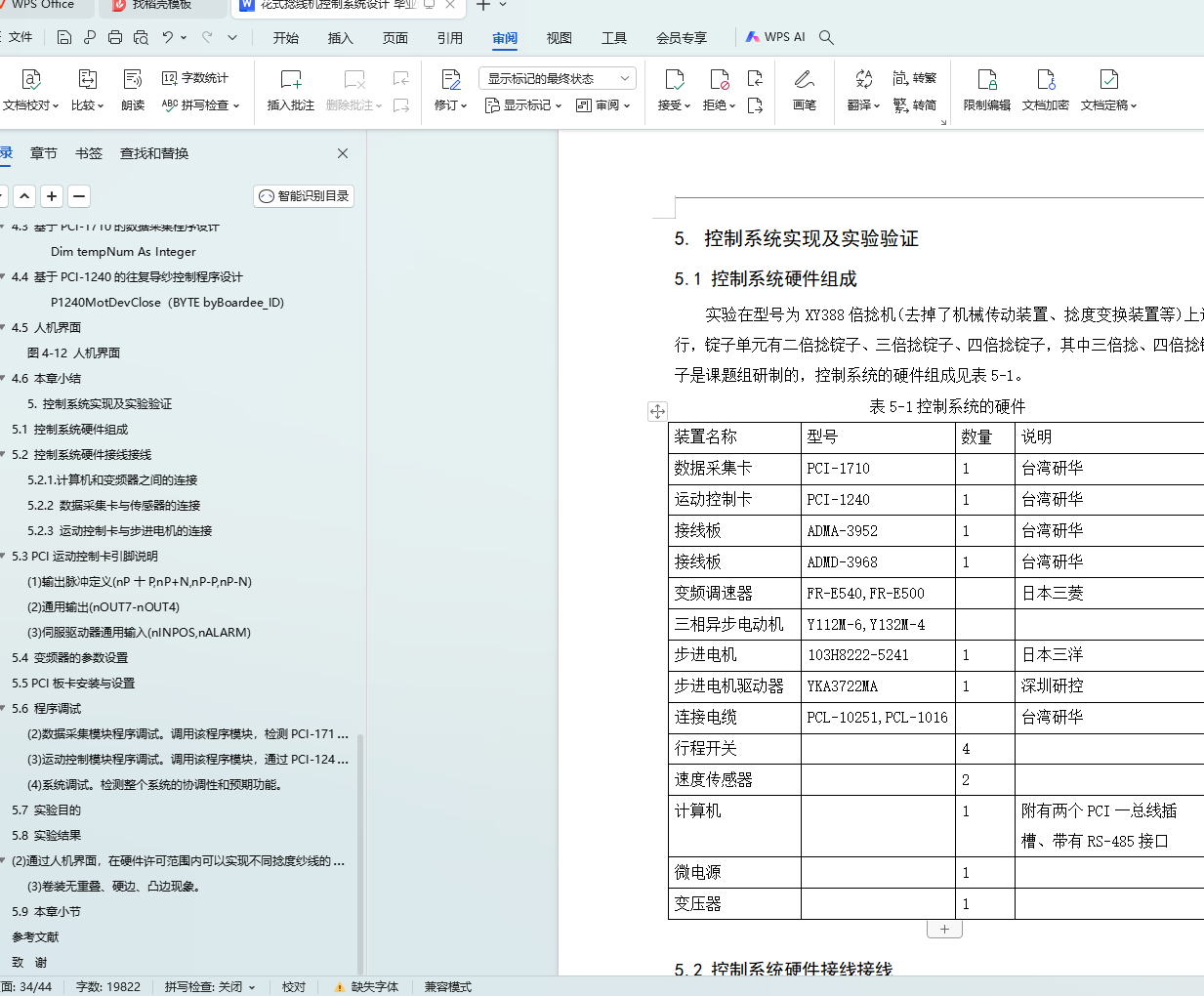1204x996 pixels.
Task: Open 拼写检查 spelling check dropdown
Action: coord(200,105)
